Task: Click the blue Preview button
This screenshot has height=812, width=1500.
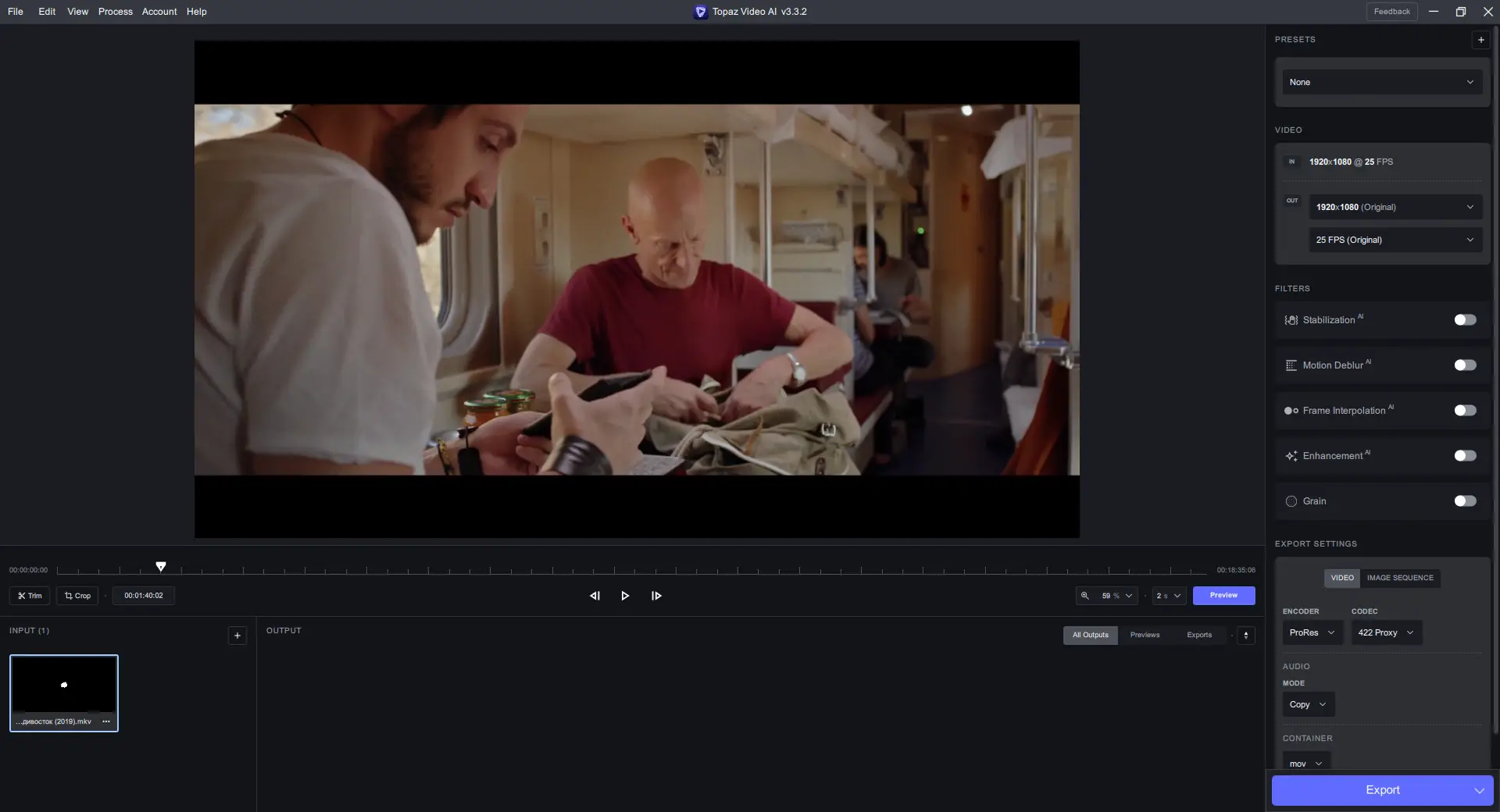Action: pyautogui.click(x=1223, y=596)
